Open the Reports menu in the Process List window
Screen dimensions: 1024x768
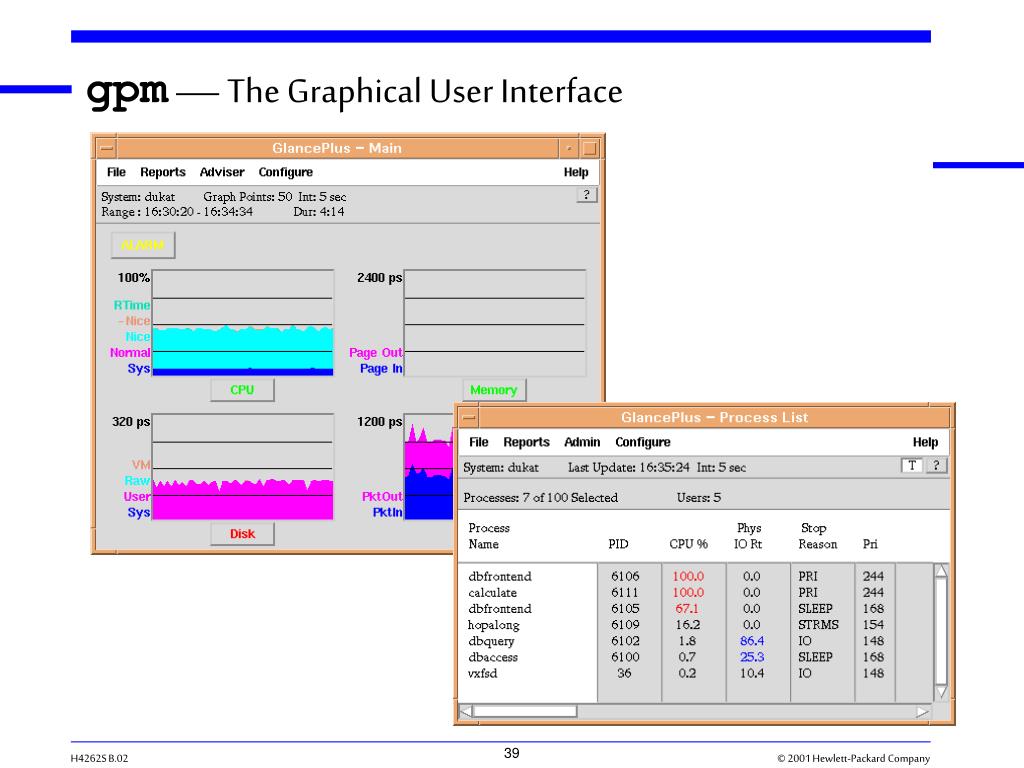526,442
